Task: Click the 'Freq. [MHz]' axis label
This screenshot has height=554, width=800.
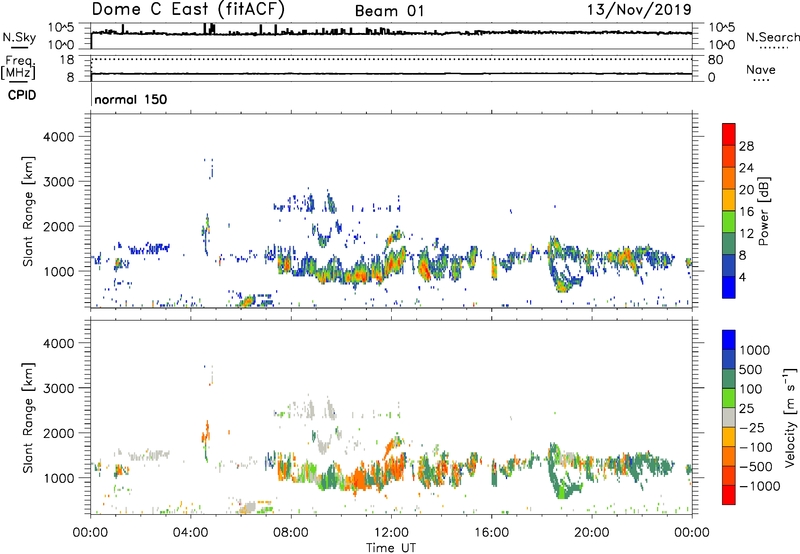Action: click(18, 67)
